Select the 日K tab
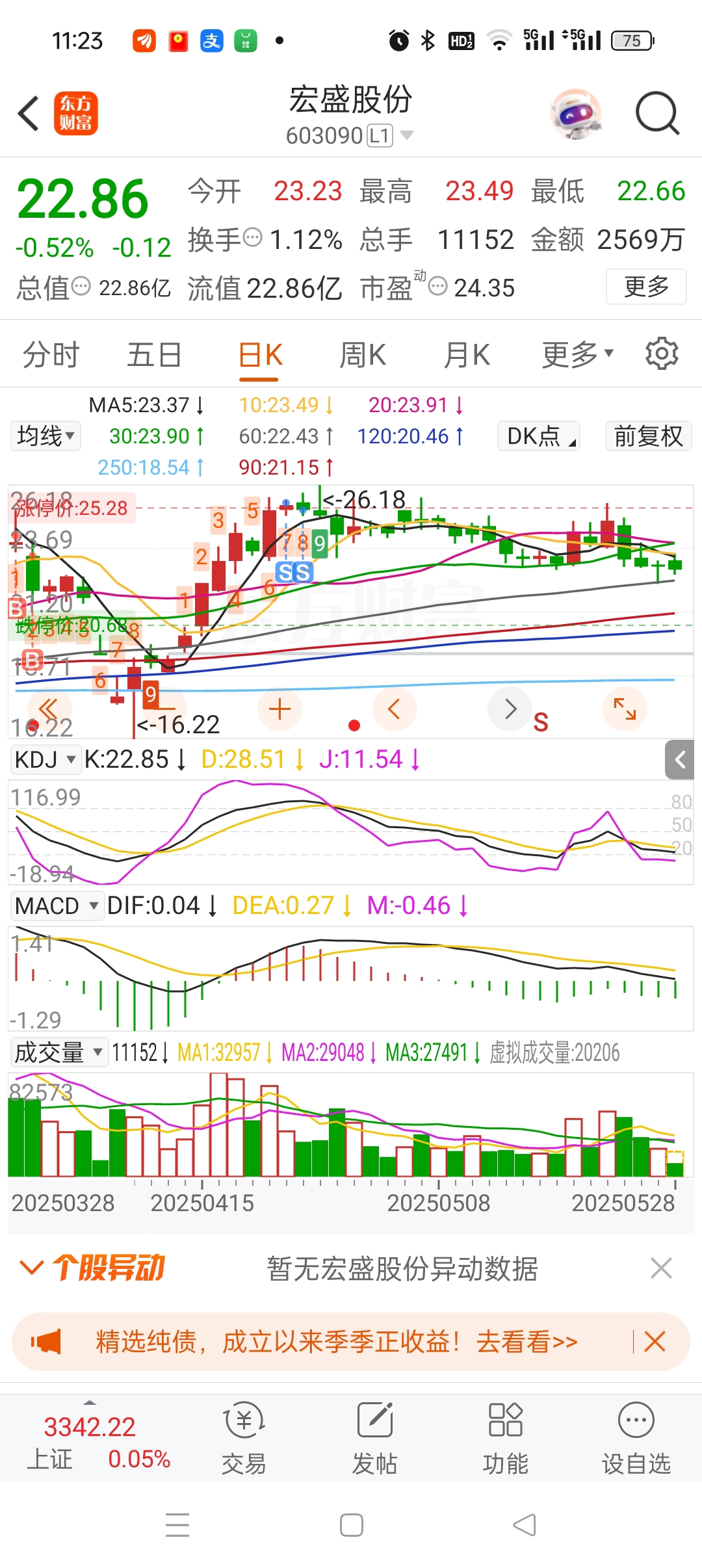 pos(259,355)
